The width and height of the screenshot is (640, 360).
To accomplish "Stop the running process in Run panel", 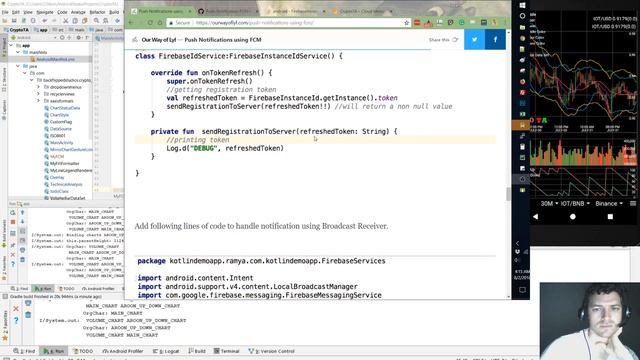I will tap(13, 222).
